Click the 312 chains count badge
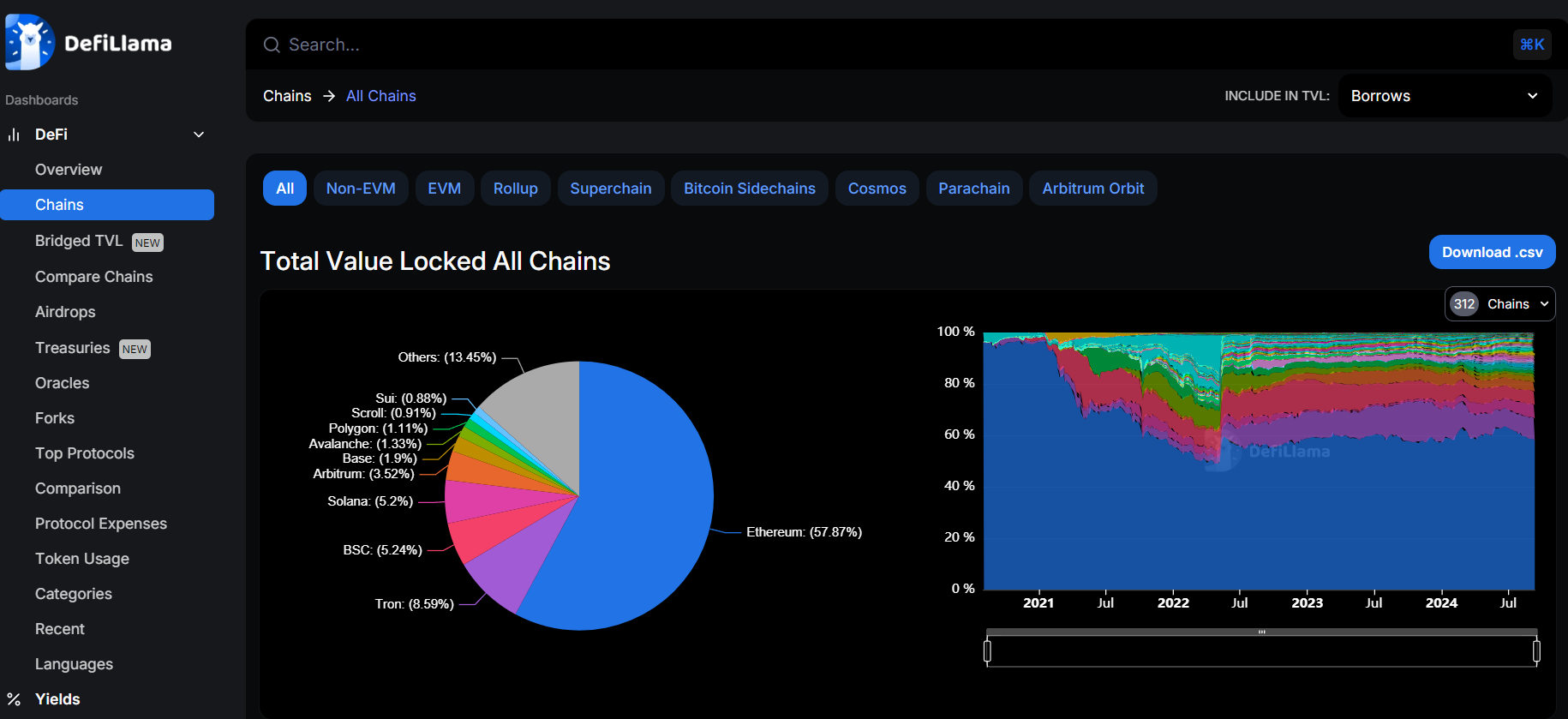Viewport: 1568px width, 719px height. click(x=1464, y=304)
